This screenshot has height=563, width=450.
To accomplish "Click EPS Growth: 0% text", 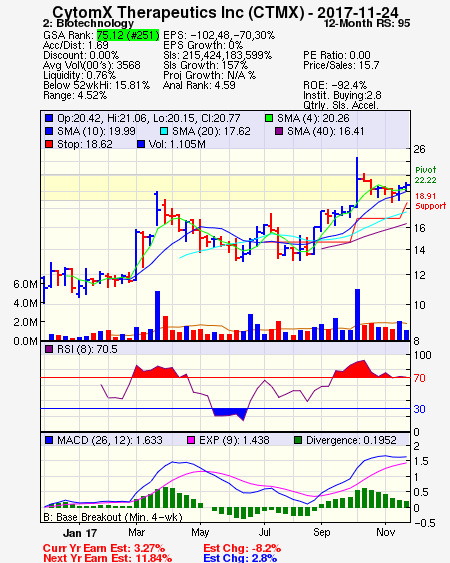I will [203, 45].
